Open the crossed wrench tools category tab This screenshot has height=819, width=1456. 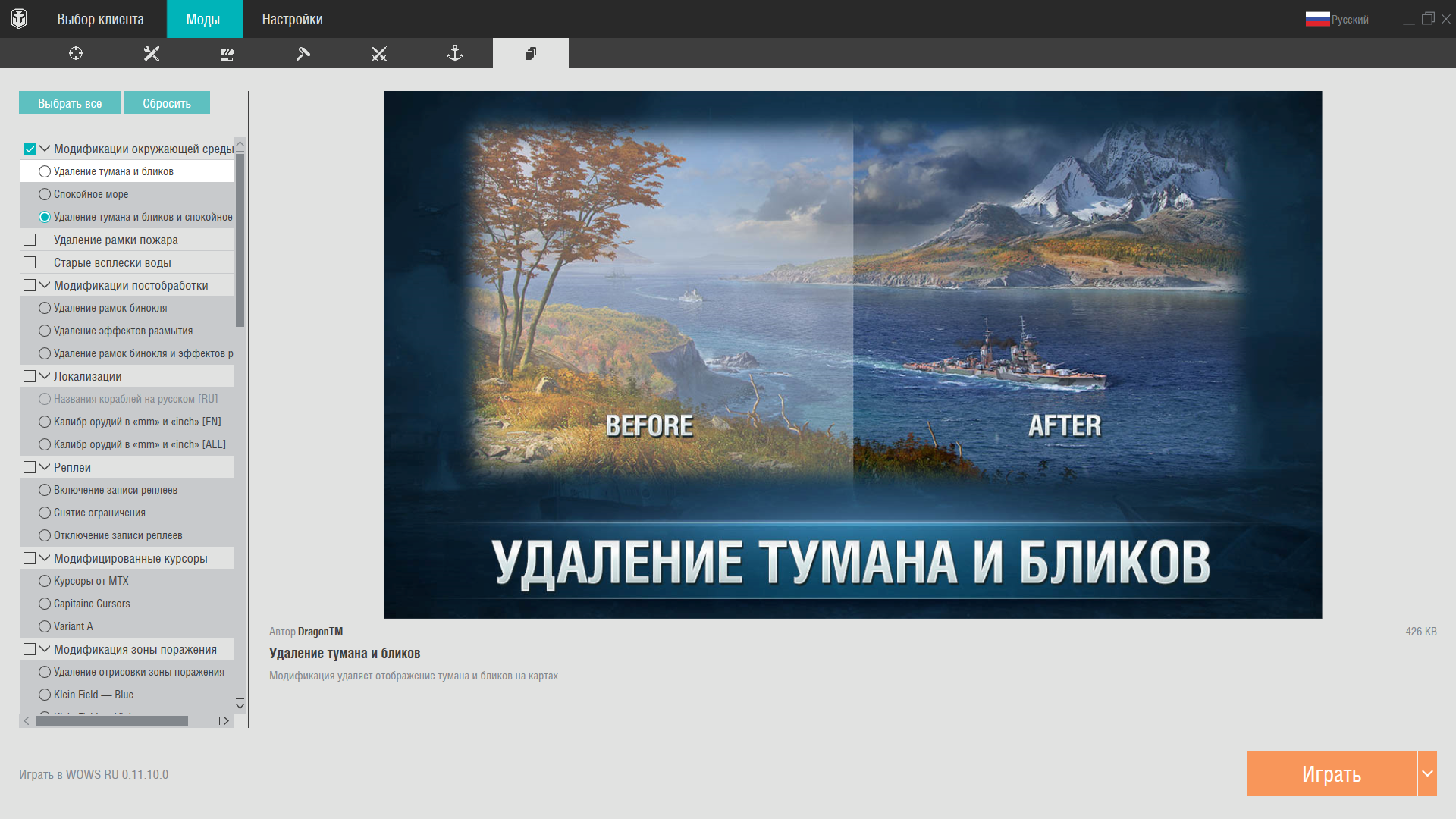coord(152,53)
